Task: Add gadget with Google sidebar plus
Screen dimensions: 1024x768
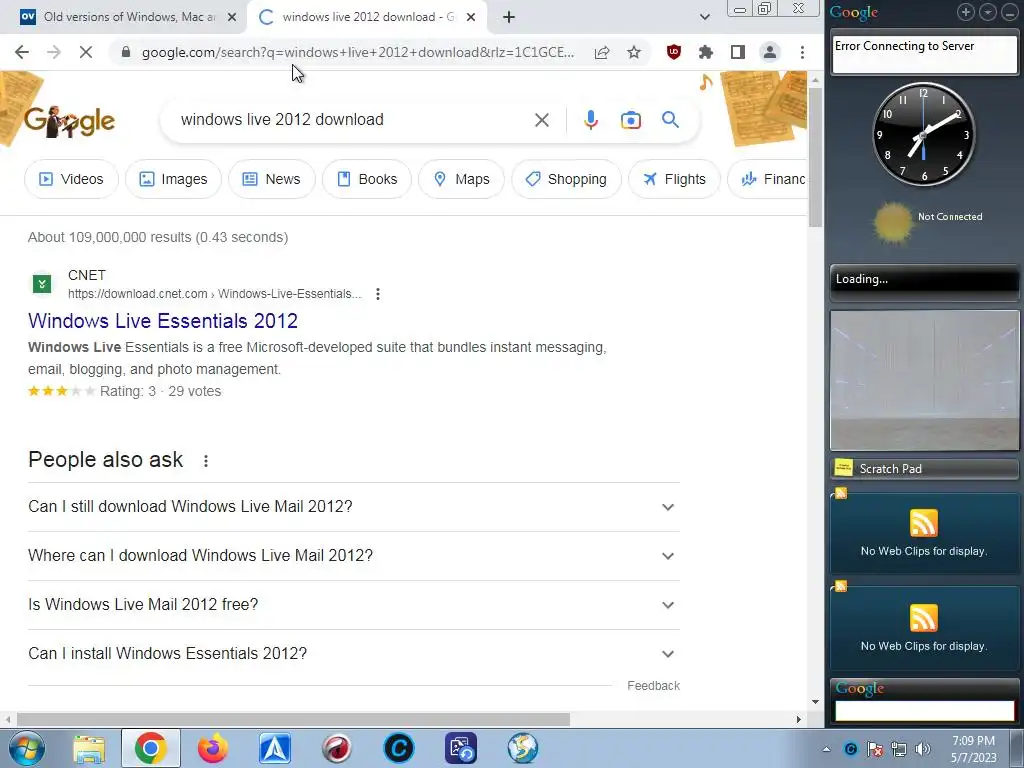Action: pyautogui.click(x=965, y=12)
